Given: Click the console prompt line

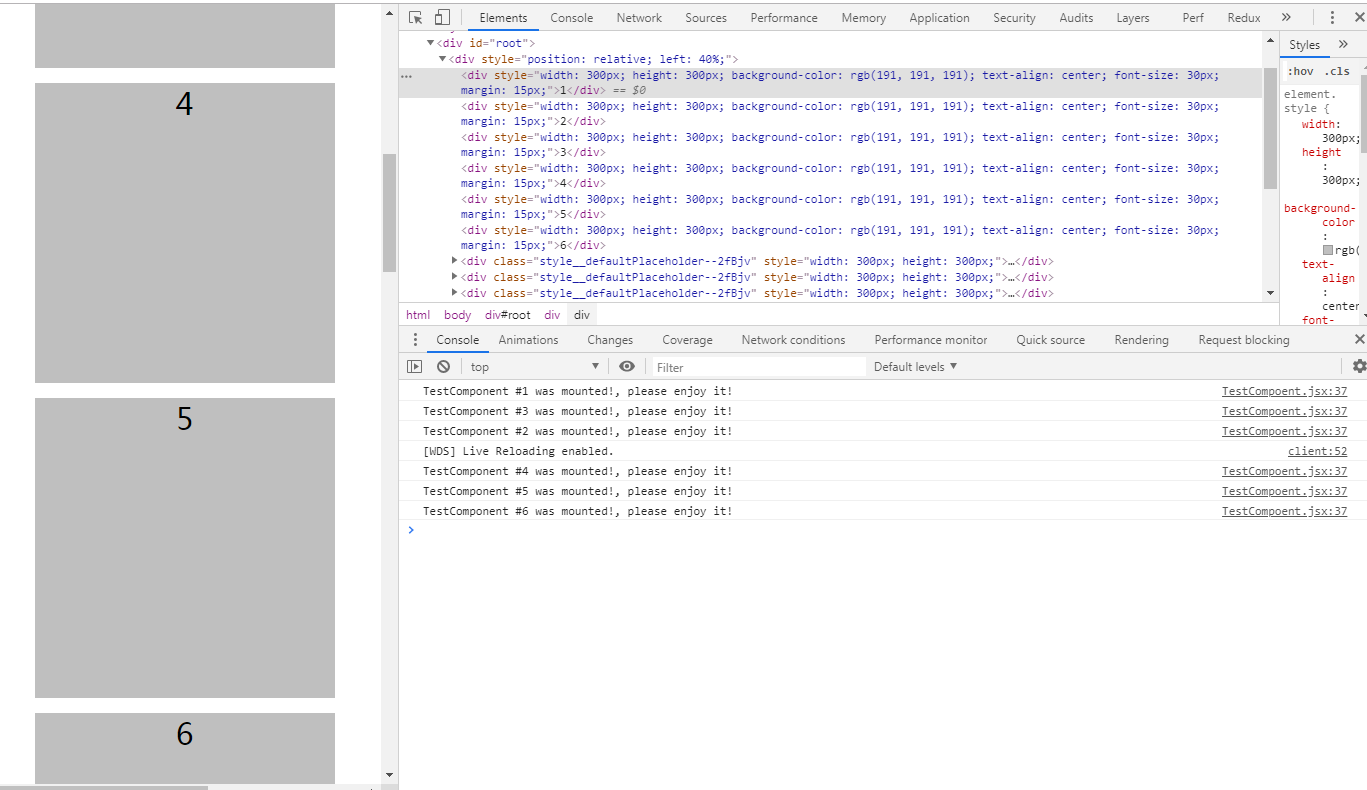Looking at the screenshot, I should (883, 530).
